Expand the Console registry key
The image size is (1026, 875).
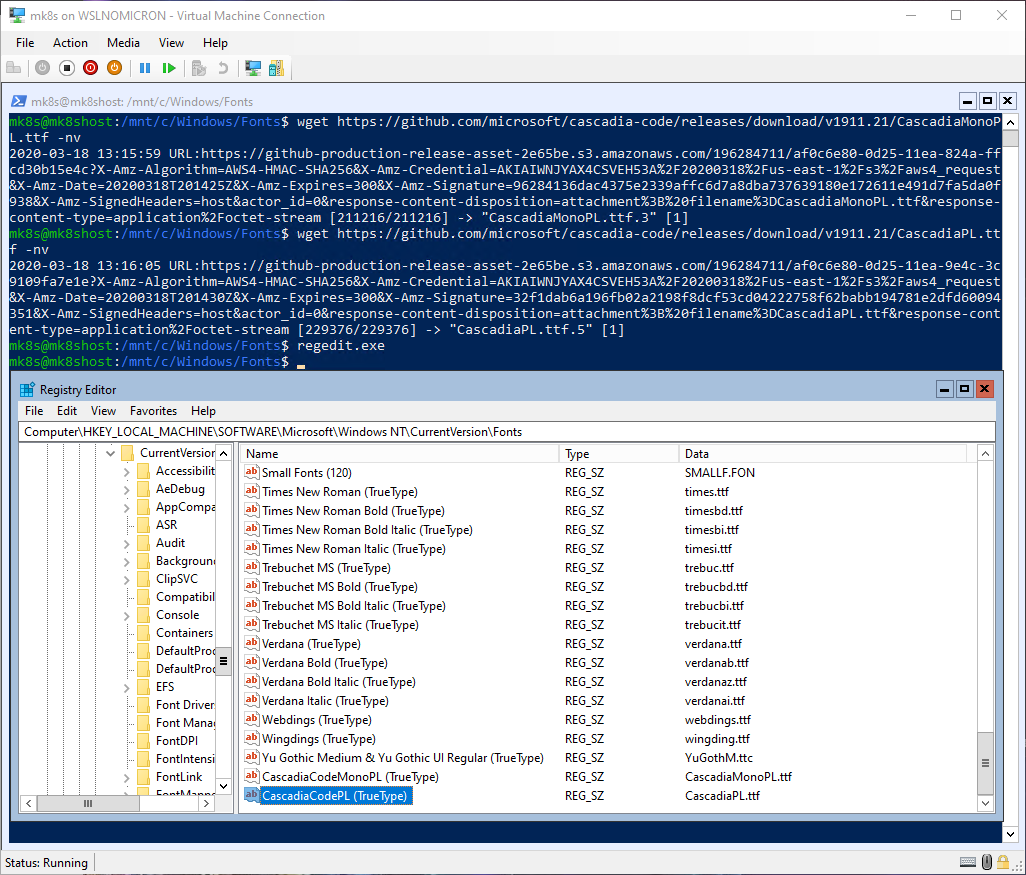tap(127, 615)
